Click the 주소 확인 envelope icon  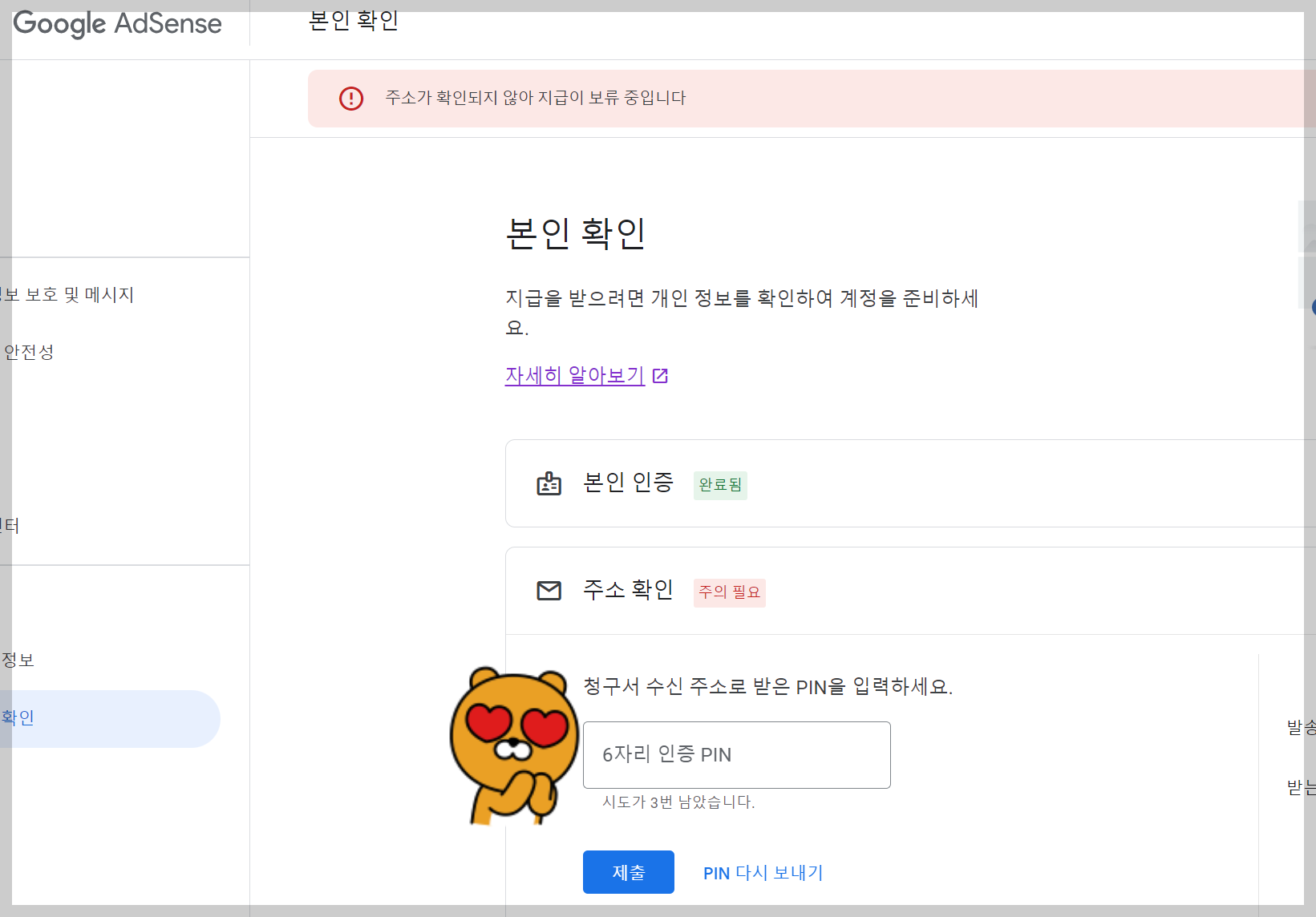(549, 591)
